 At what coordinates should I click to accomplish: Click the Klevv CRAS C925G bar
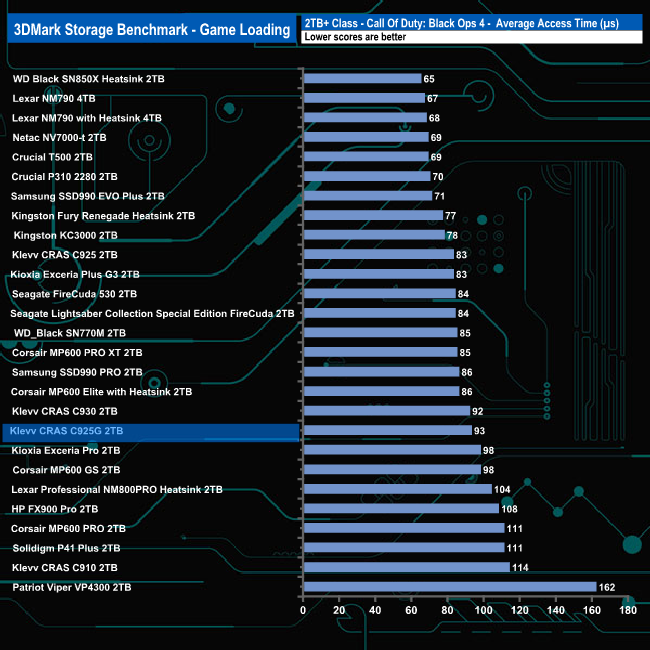[388, 430]
